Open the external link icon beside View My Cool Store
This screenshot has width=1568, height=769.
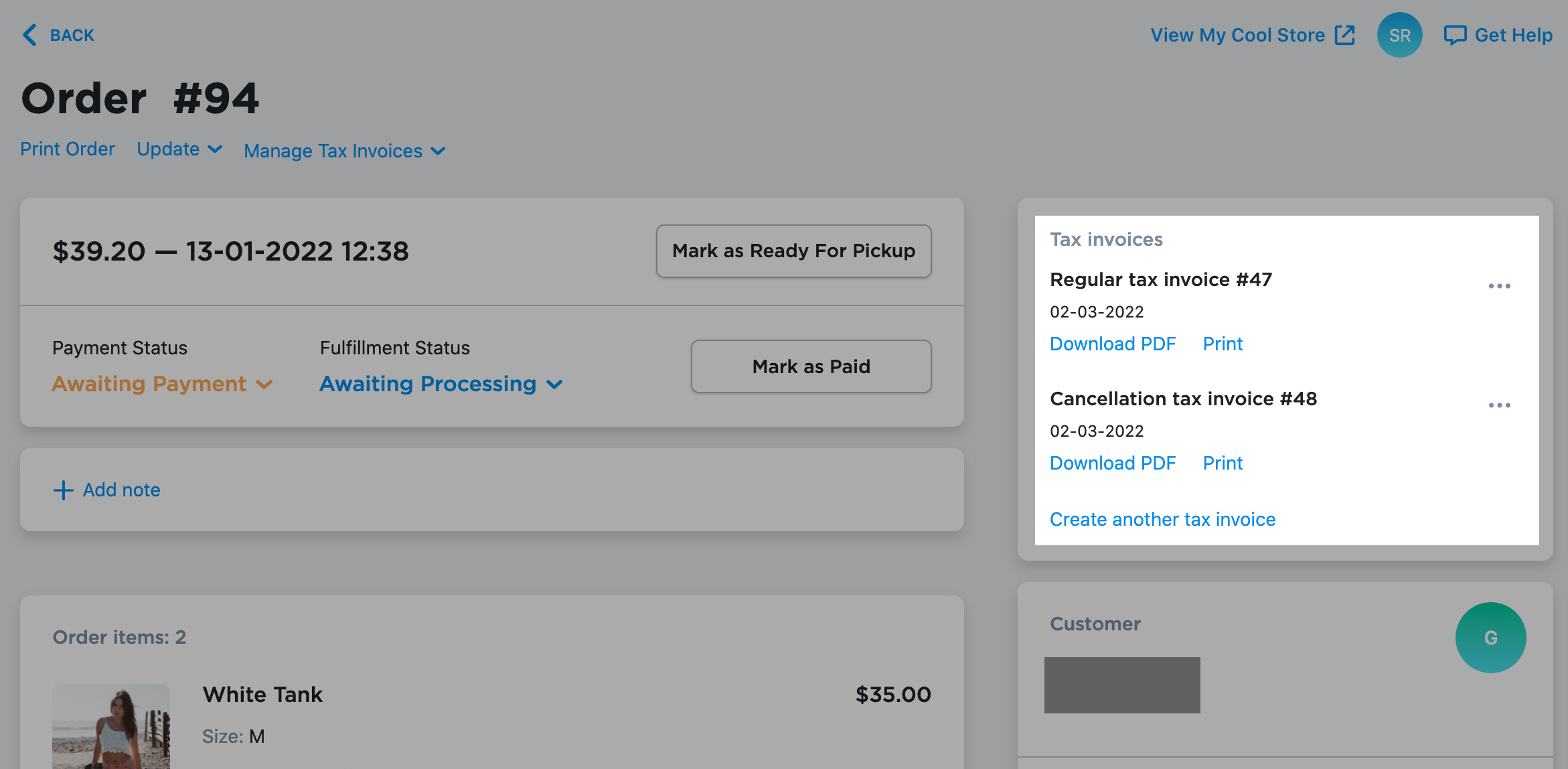(1346, 34)
